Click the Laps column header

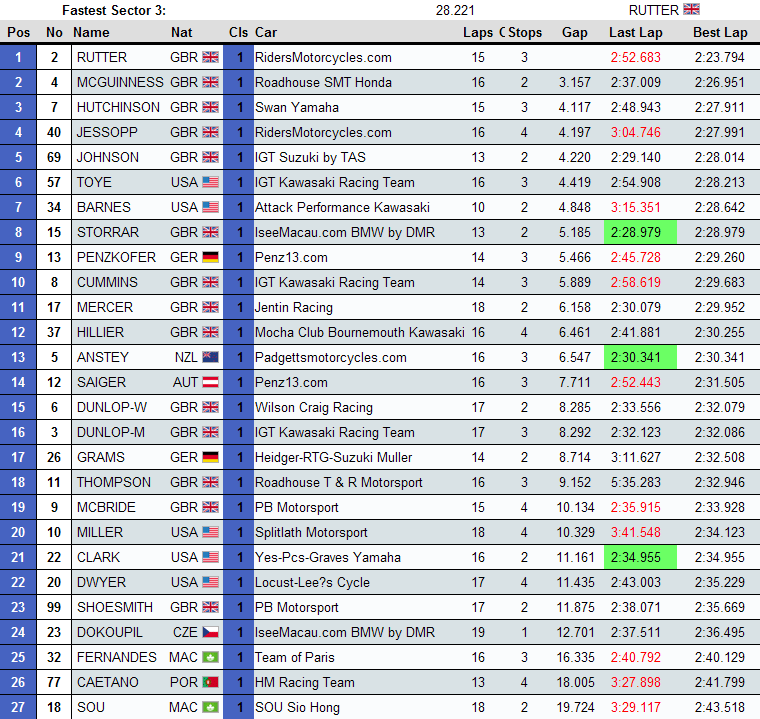tap(478, 32)
